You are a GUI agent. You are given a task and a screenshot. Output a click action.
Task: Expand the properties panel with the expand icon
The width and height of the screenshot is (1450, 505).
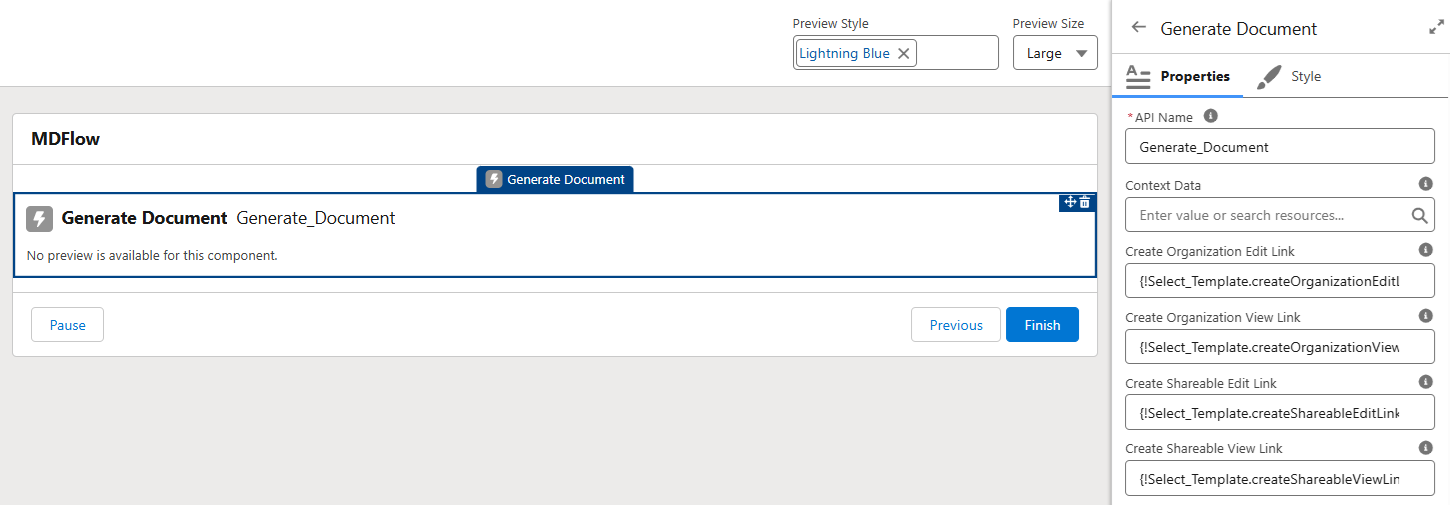pyautogui.click(x=1437, y=28)
